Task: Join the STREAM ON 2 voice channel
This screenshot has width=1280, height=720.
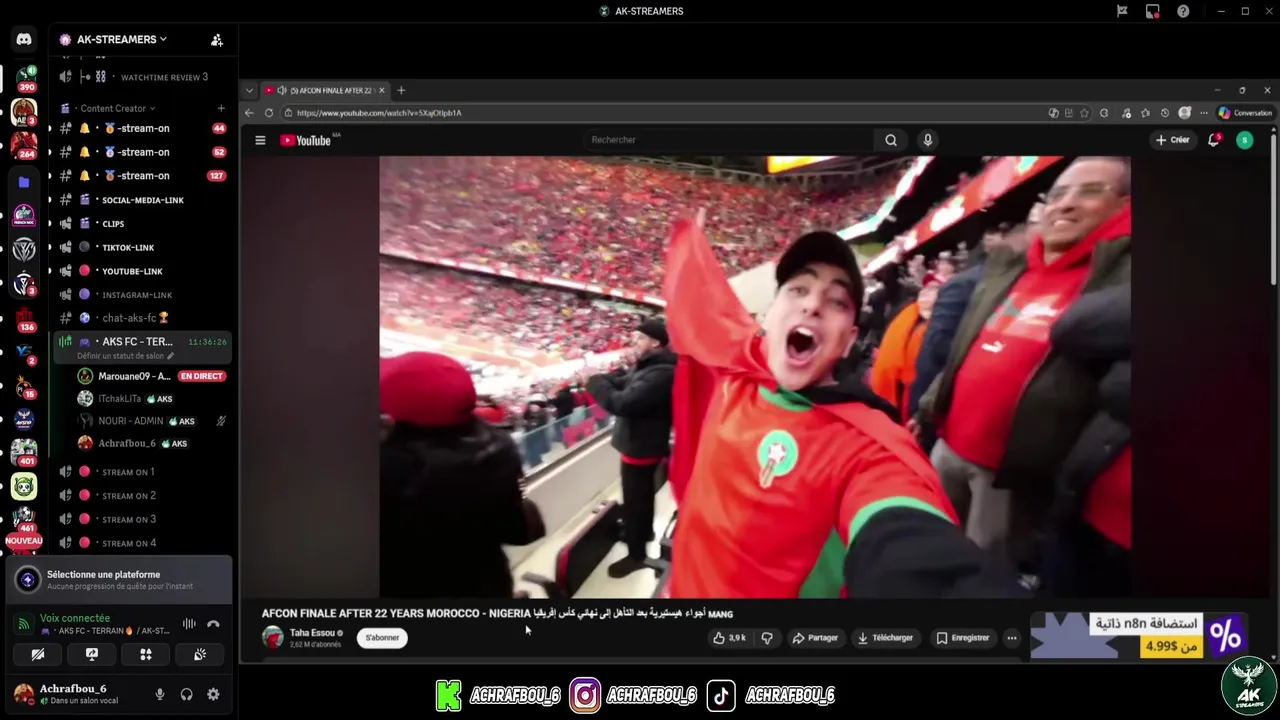Action: (140, 496)
